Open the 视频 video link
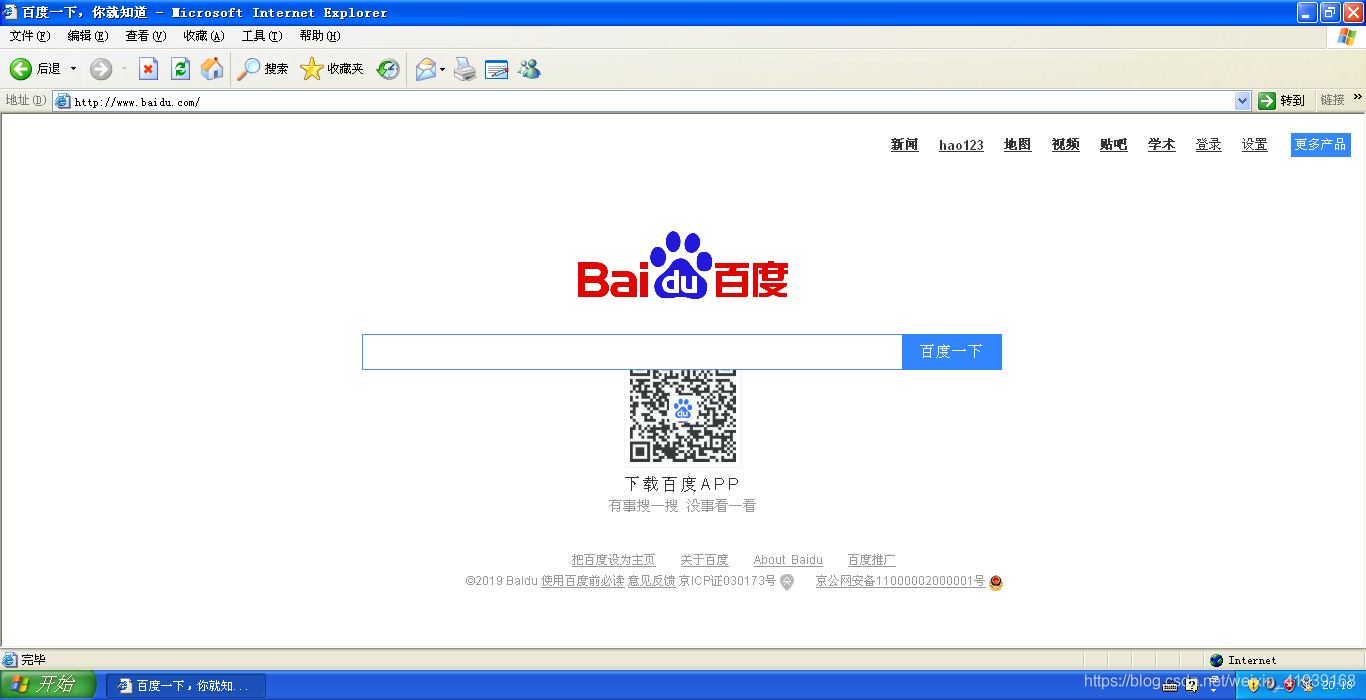Screen dimensions: 1366x700 (x=1065, y=145)
